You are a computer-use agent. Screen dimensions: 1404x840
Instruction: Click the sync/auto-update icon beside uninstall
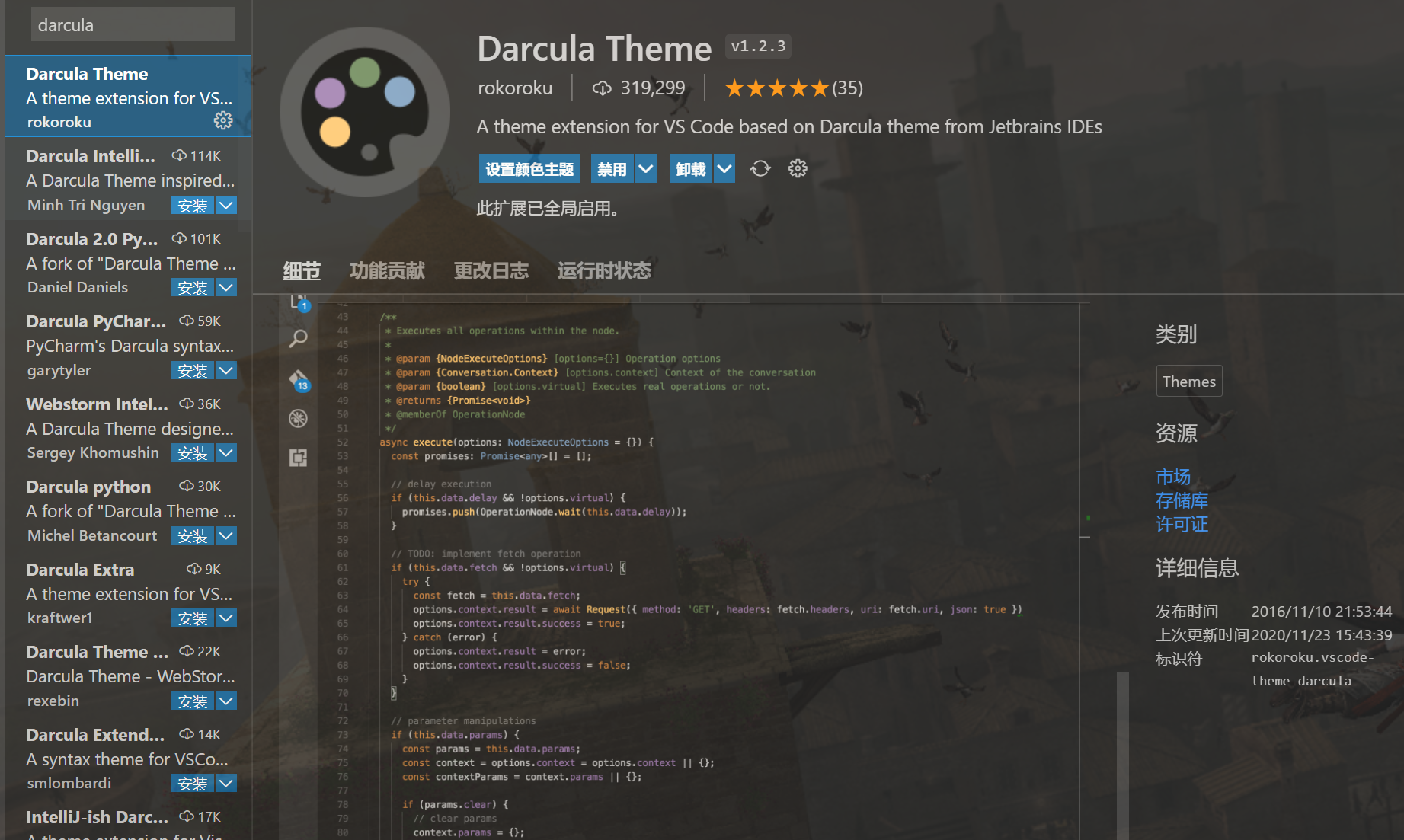tap(760, 168)
